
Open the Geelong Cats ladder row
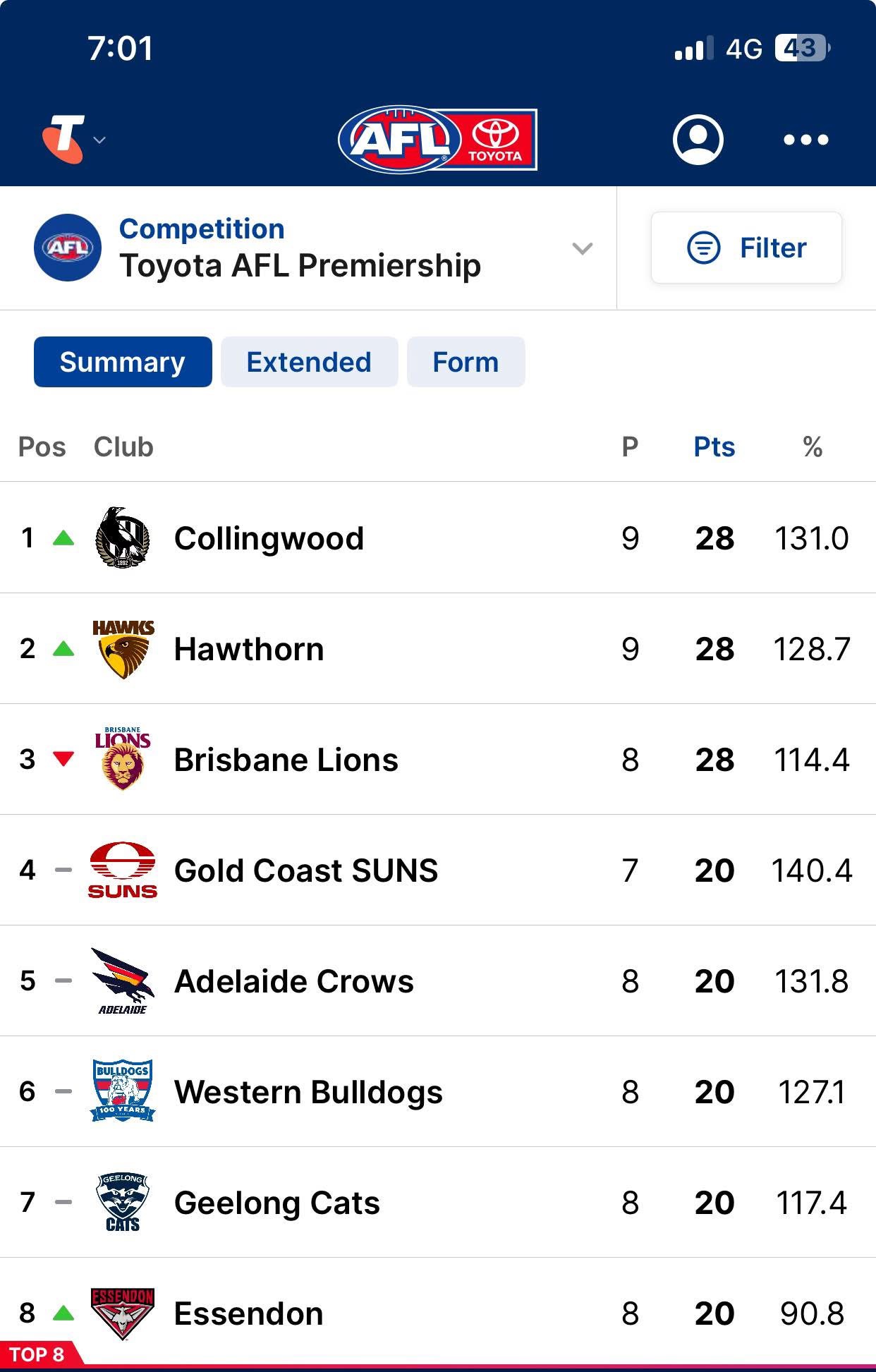(x=438, y=1202)
